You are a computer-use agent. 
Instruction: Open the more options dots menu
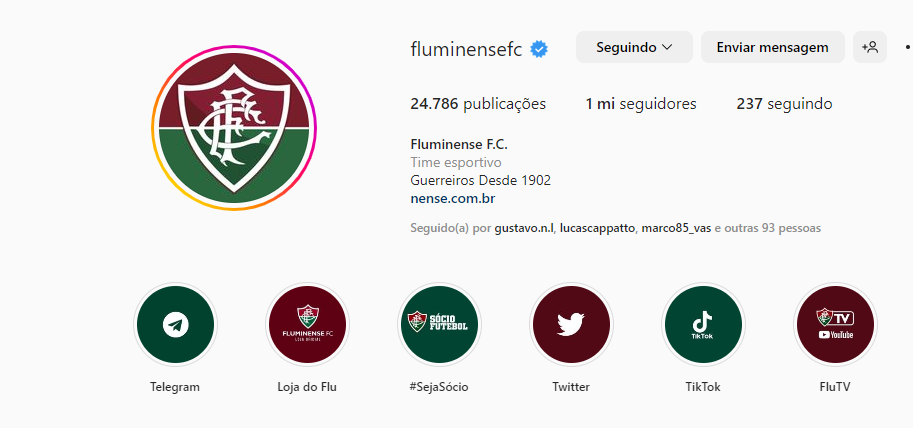908,47
